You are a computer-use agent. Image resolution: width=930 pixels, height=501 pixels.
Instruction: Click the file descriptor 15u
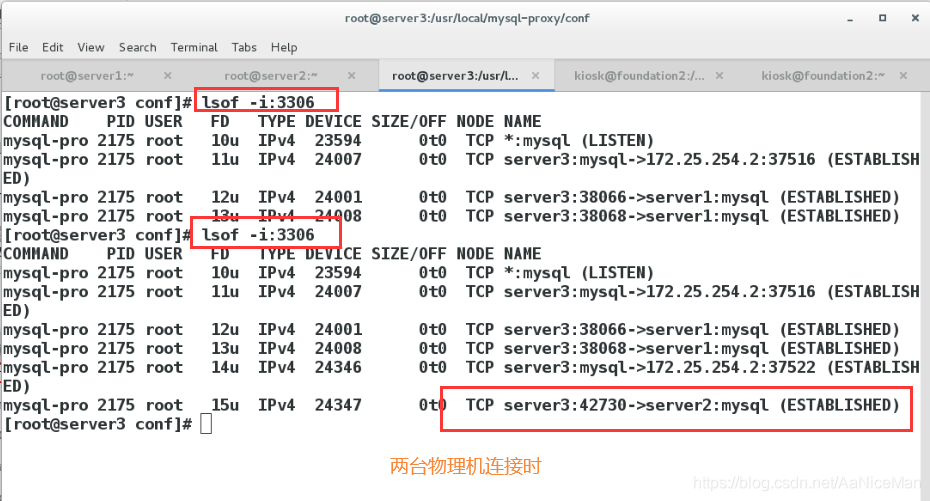(225, 405)
